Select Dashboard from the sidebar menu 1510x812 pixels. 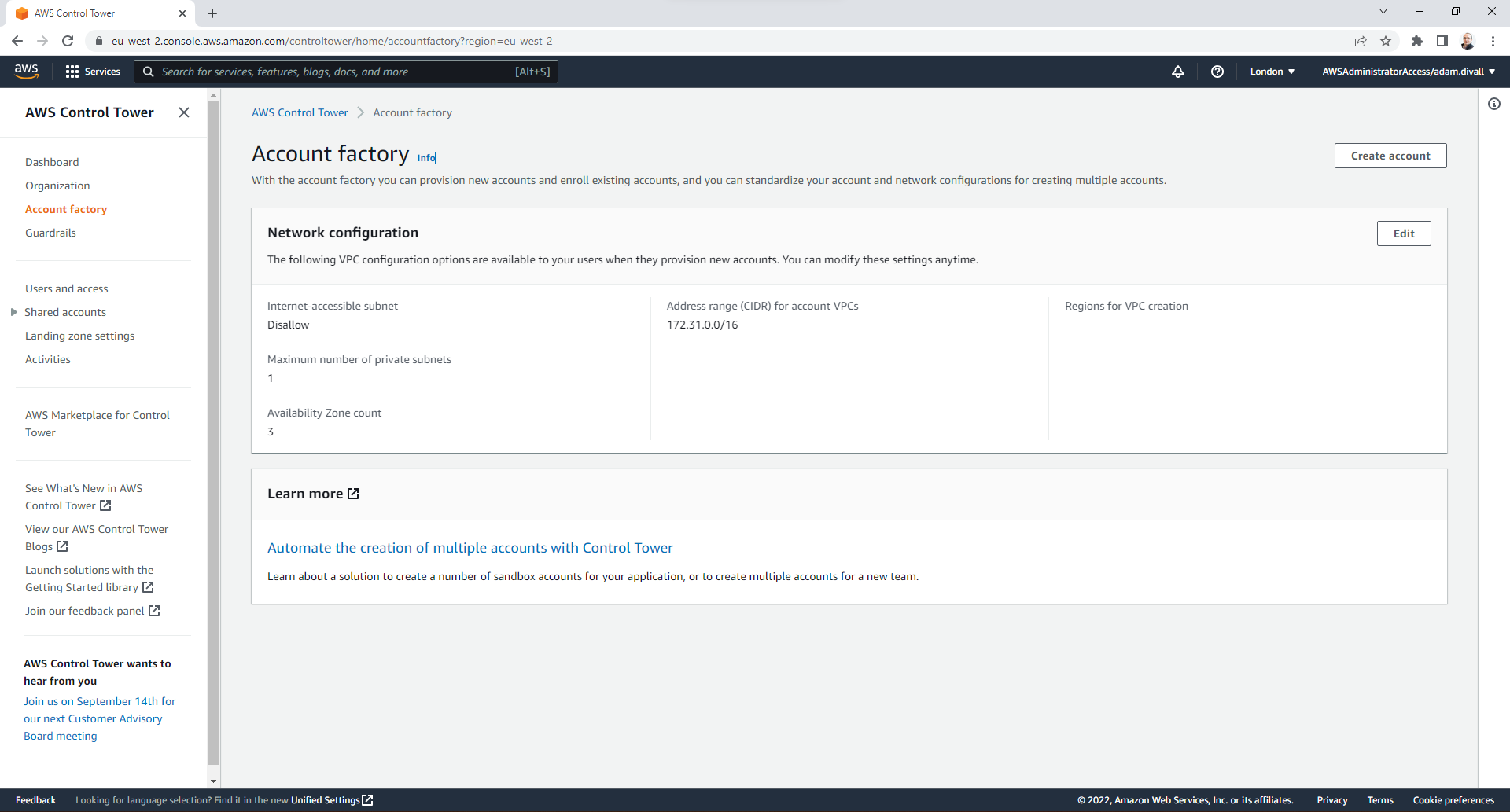pos(52,162)
